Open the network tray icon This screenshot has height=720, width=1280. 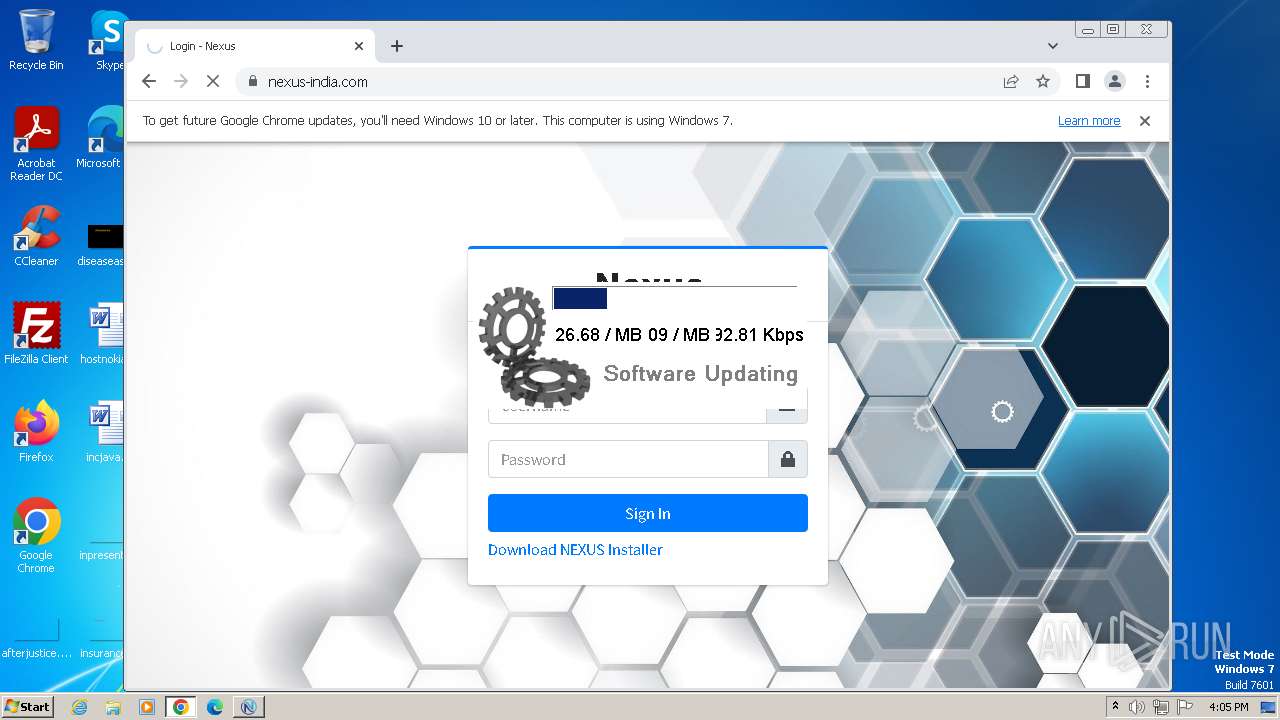click(1161, 707)
